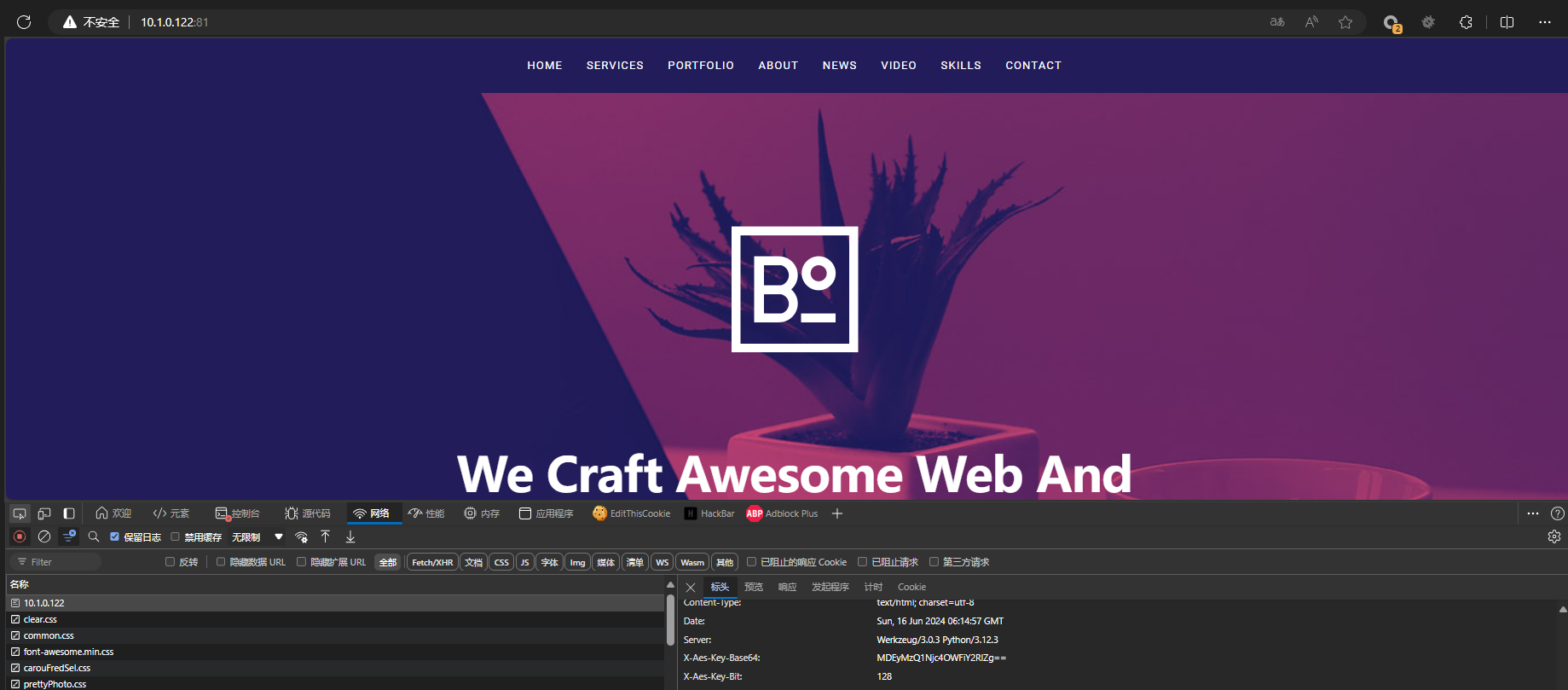The width and height of the screenshot is (1568, 690).
Task: Add another tool with plus icon
Action: coord(837,513)
